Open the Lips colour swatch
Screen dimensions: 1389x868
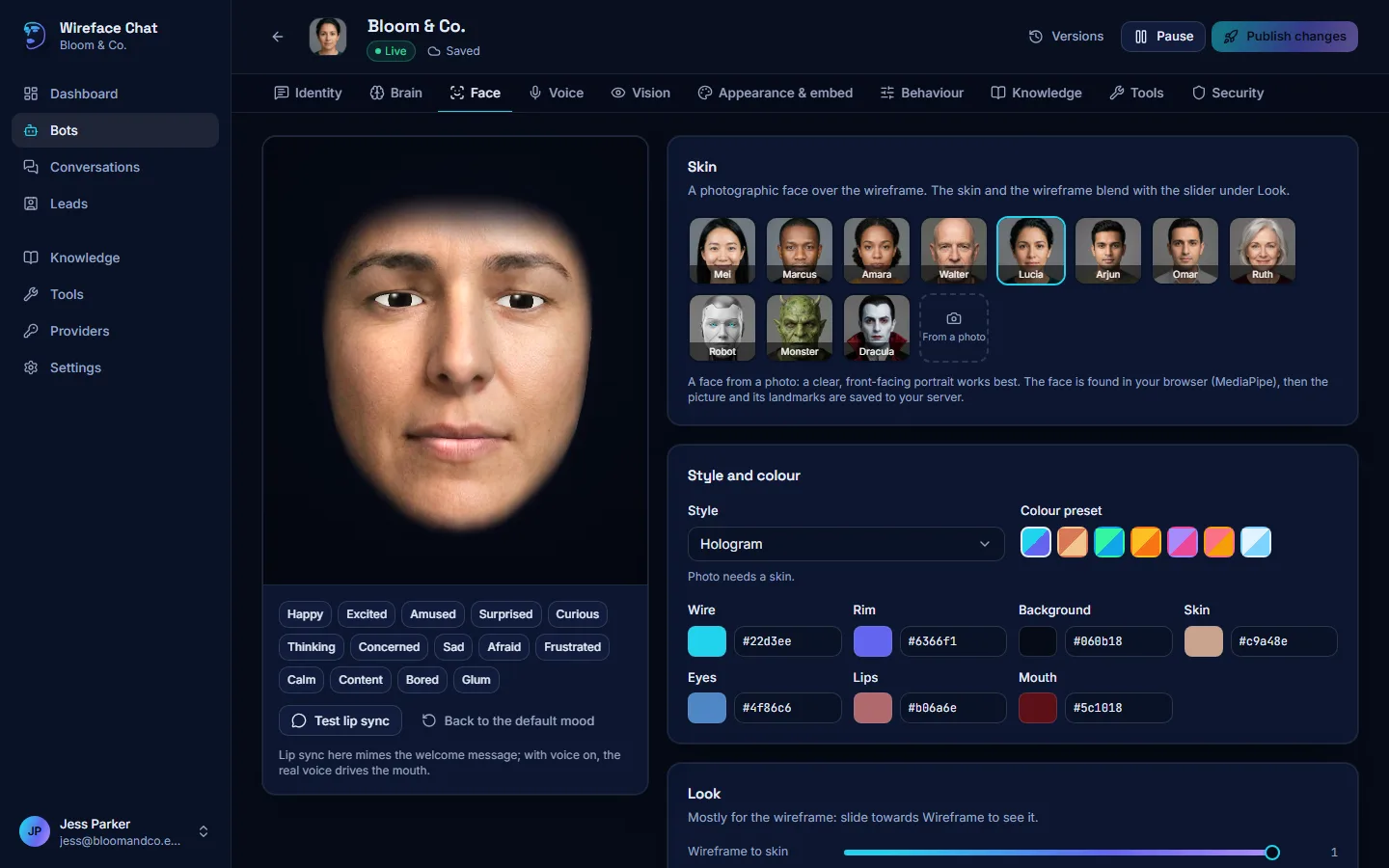(x=873, y=708)
